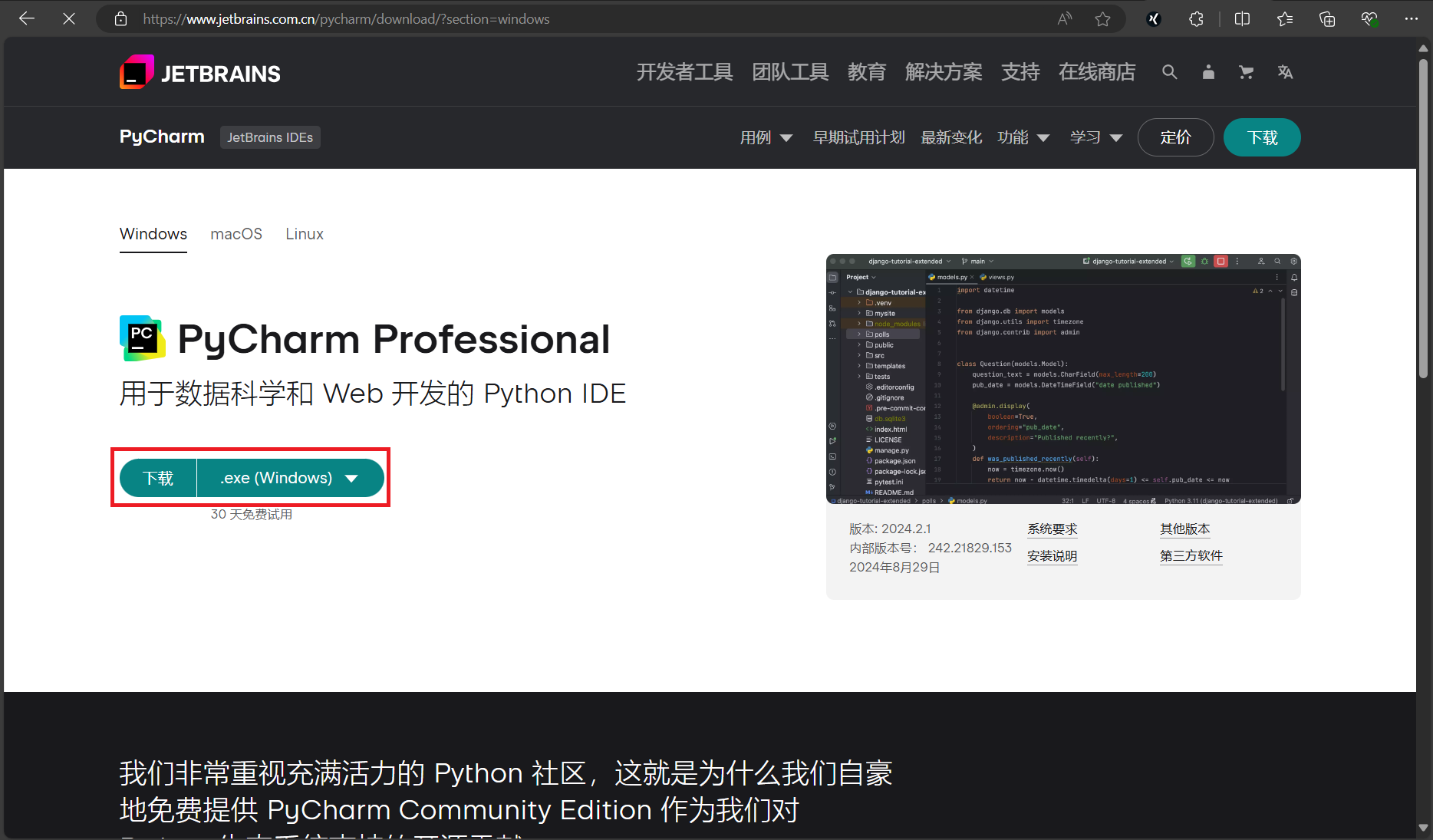Screen dimensions: 1433x840
Task: Click the 定价 button
Action: click(x=1175, y=137)
